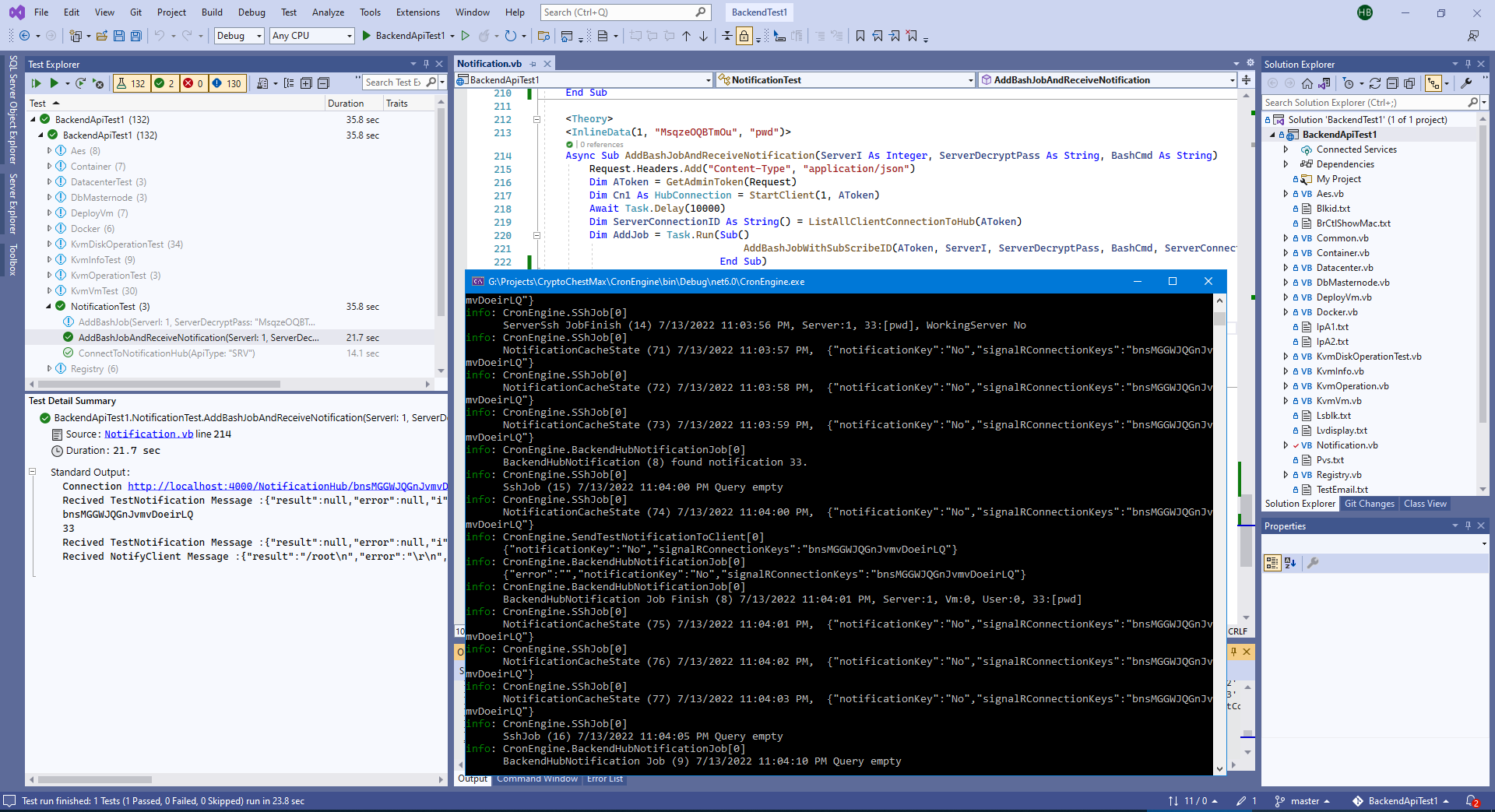
Task: Toggle a bookmark on the current line
Action: 860,36
